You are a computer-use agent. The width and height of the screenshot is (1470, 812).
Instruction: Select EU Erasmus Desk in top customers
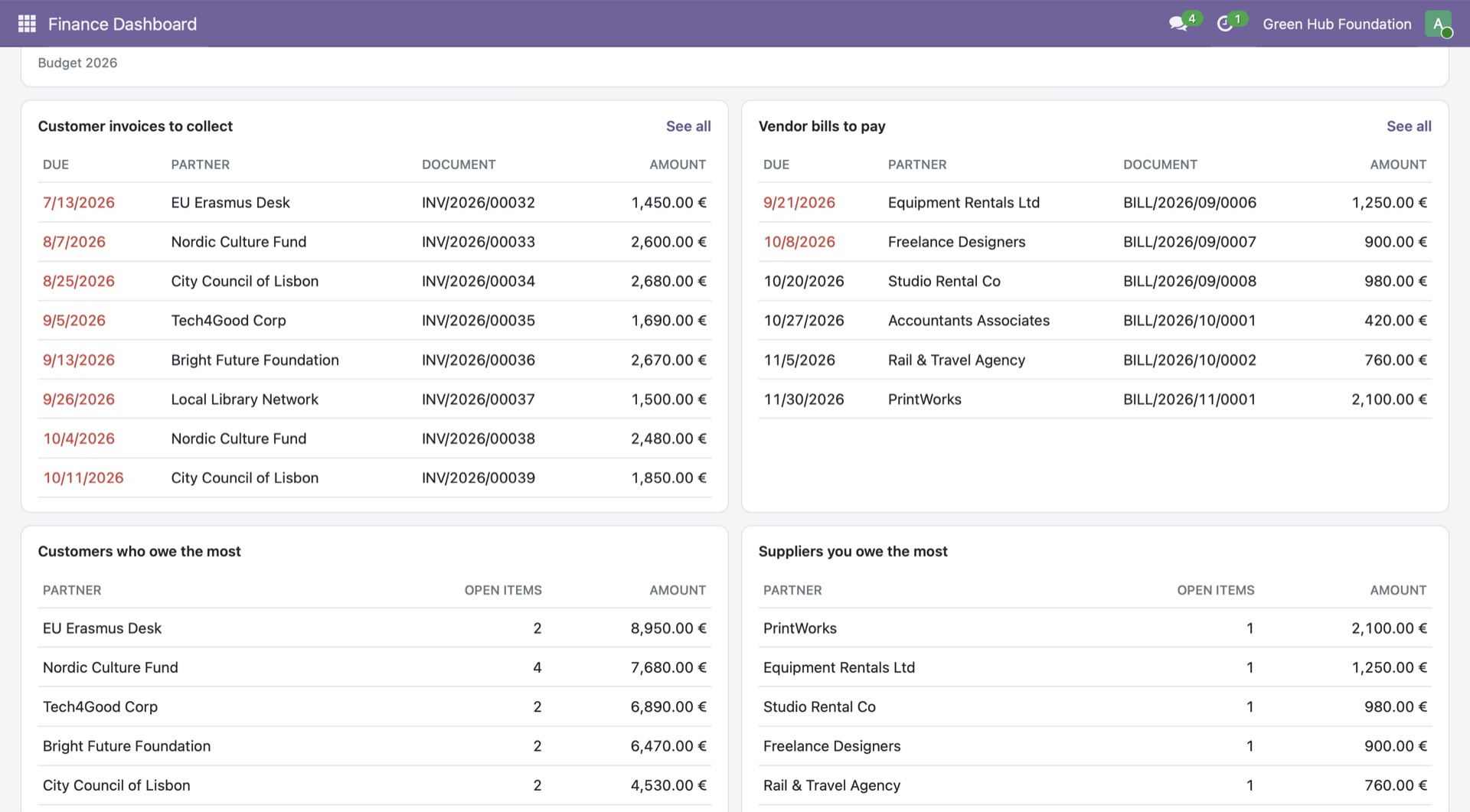(102, 628)
